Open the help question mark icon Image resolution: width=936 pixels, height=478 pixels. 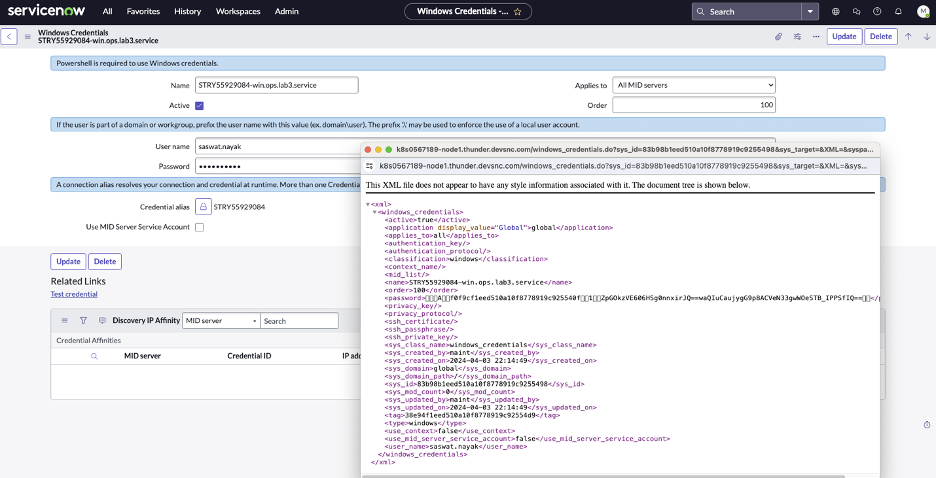877,11
